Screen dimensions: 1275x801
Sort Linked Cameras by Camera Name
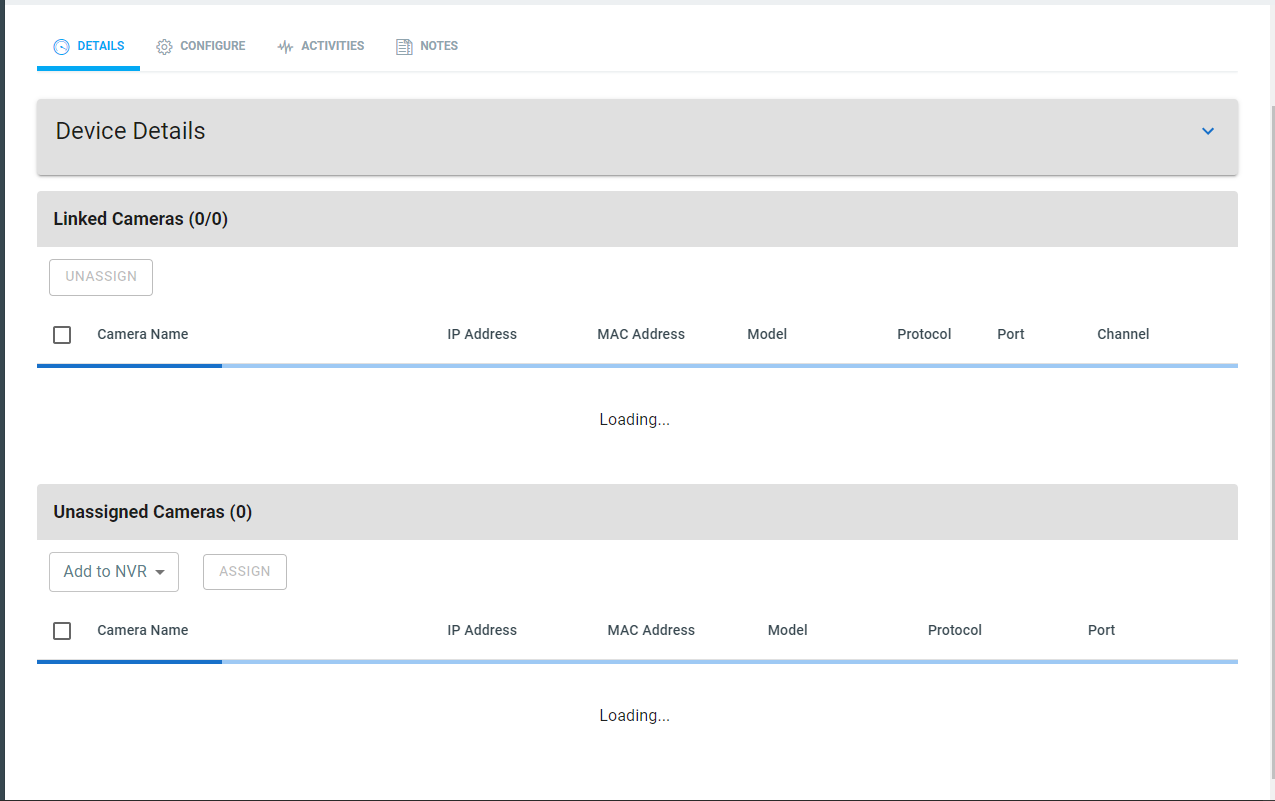tap(143, 334)
